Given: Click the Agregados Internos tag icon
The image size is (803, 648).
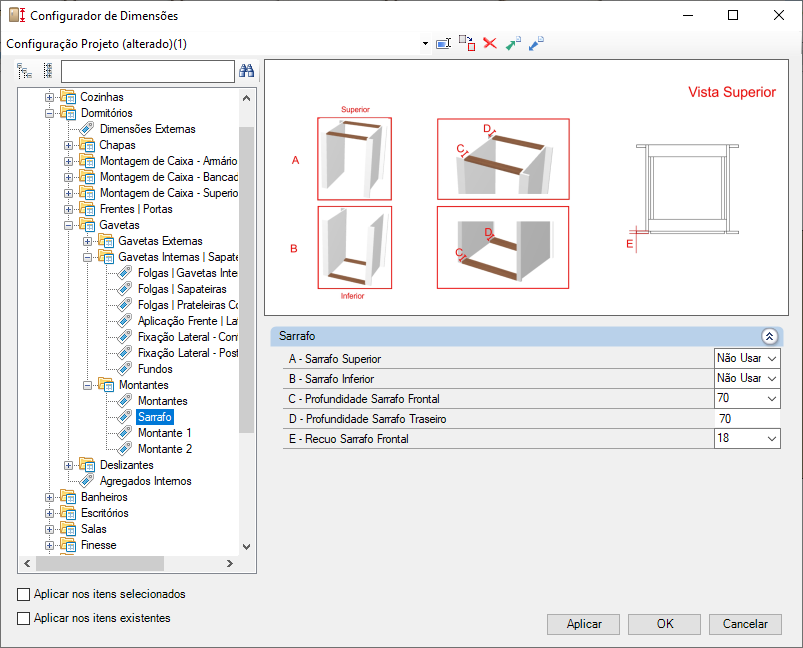Looking at the screenshot, I should pyautogui.click(x=87, y=480).
